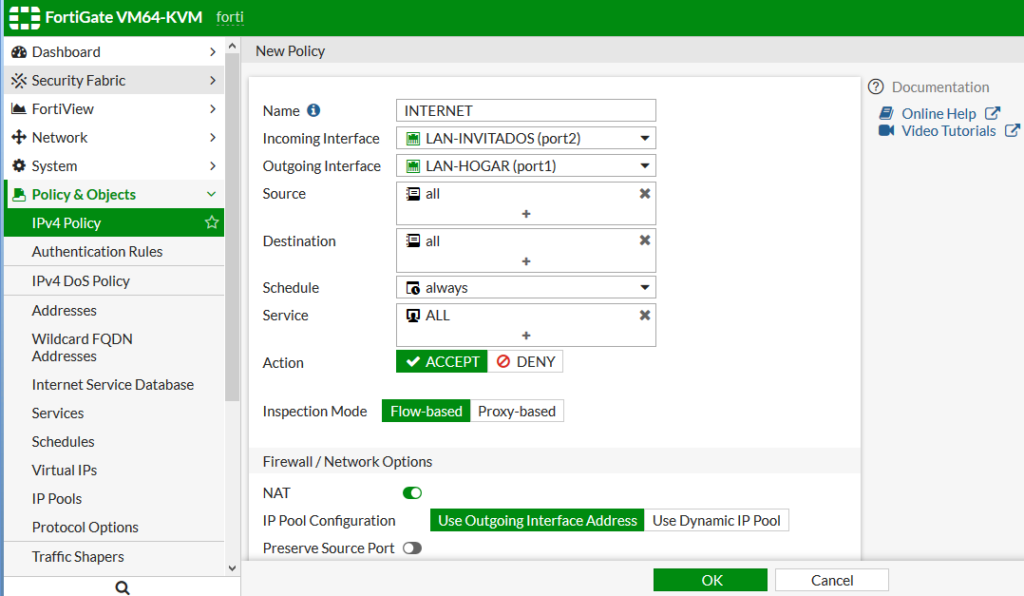Open the Online Help link
The width and height of the screenshot is (1024, 596).
tap(938, 114)
